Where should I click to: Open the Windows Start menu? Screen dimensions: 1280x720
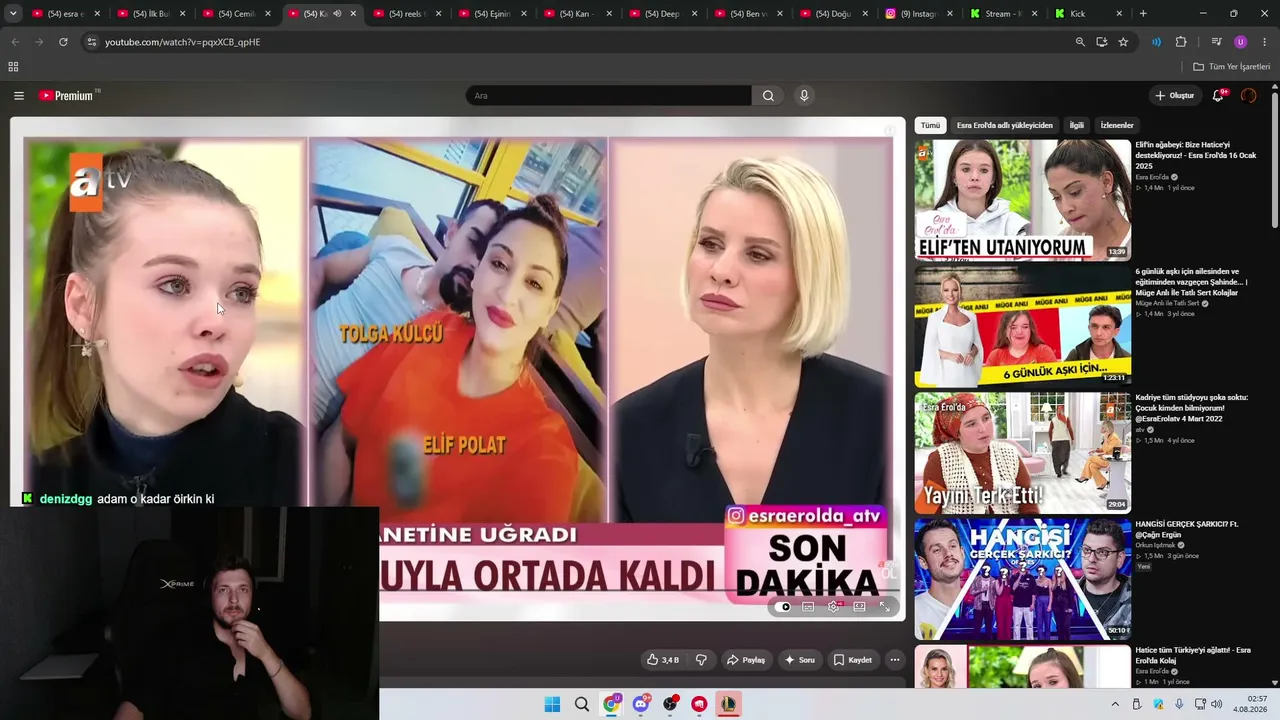point(552,704)
